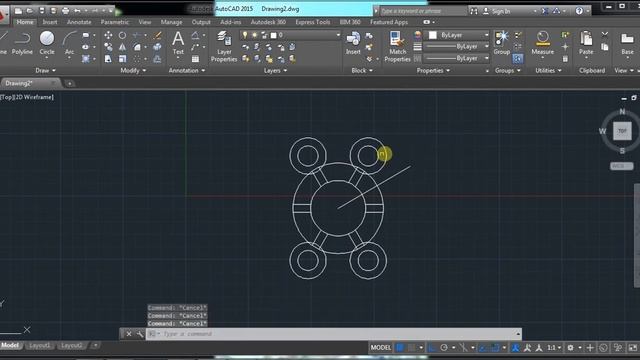
Task: Select the Polyline tool
Action: 22,43
